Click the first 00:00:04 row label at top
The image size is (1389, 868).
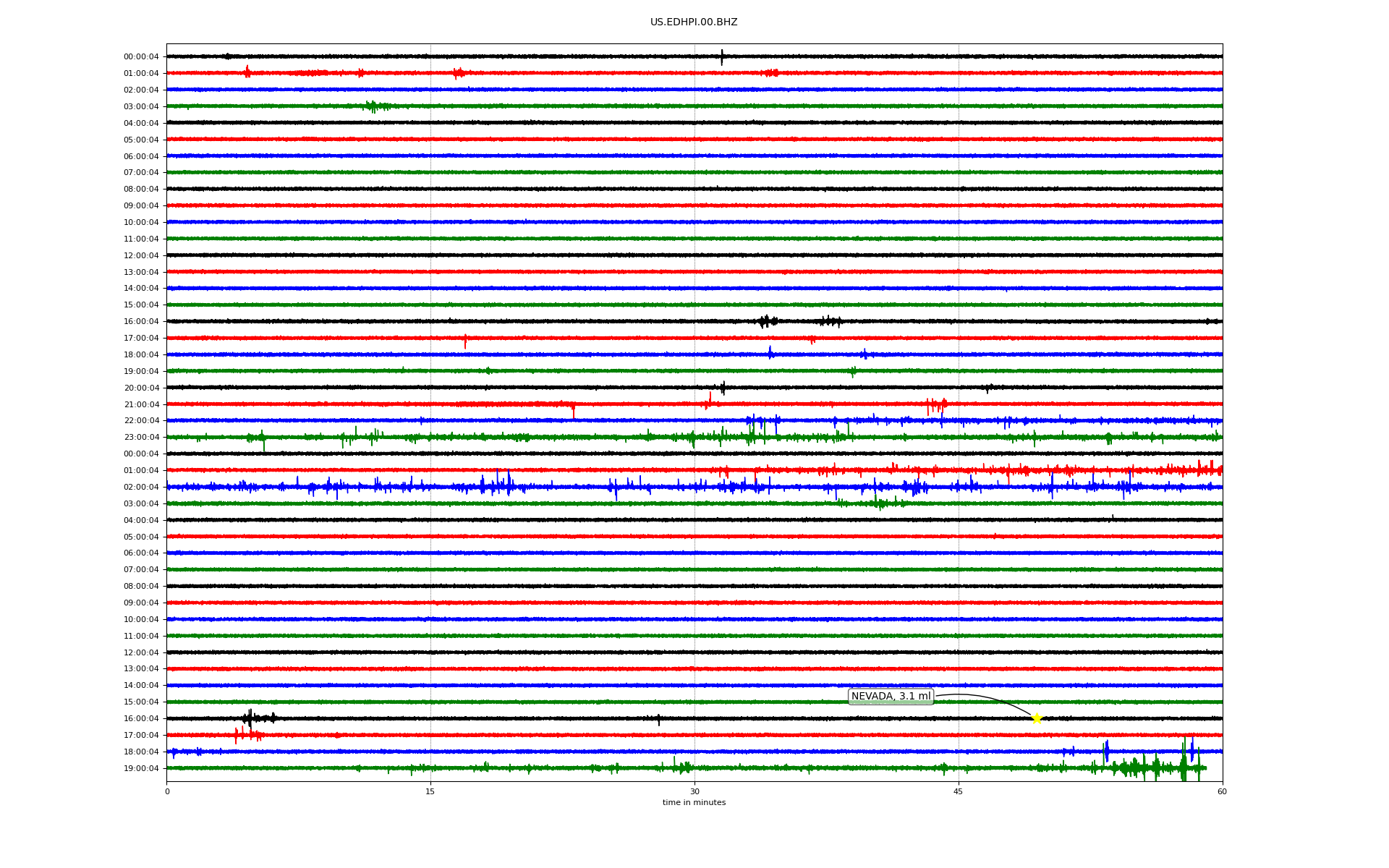(x=141, y=57)
